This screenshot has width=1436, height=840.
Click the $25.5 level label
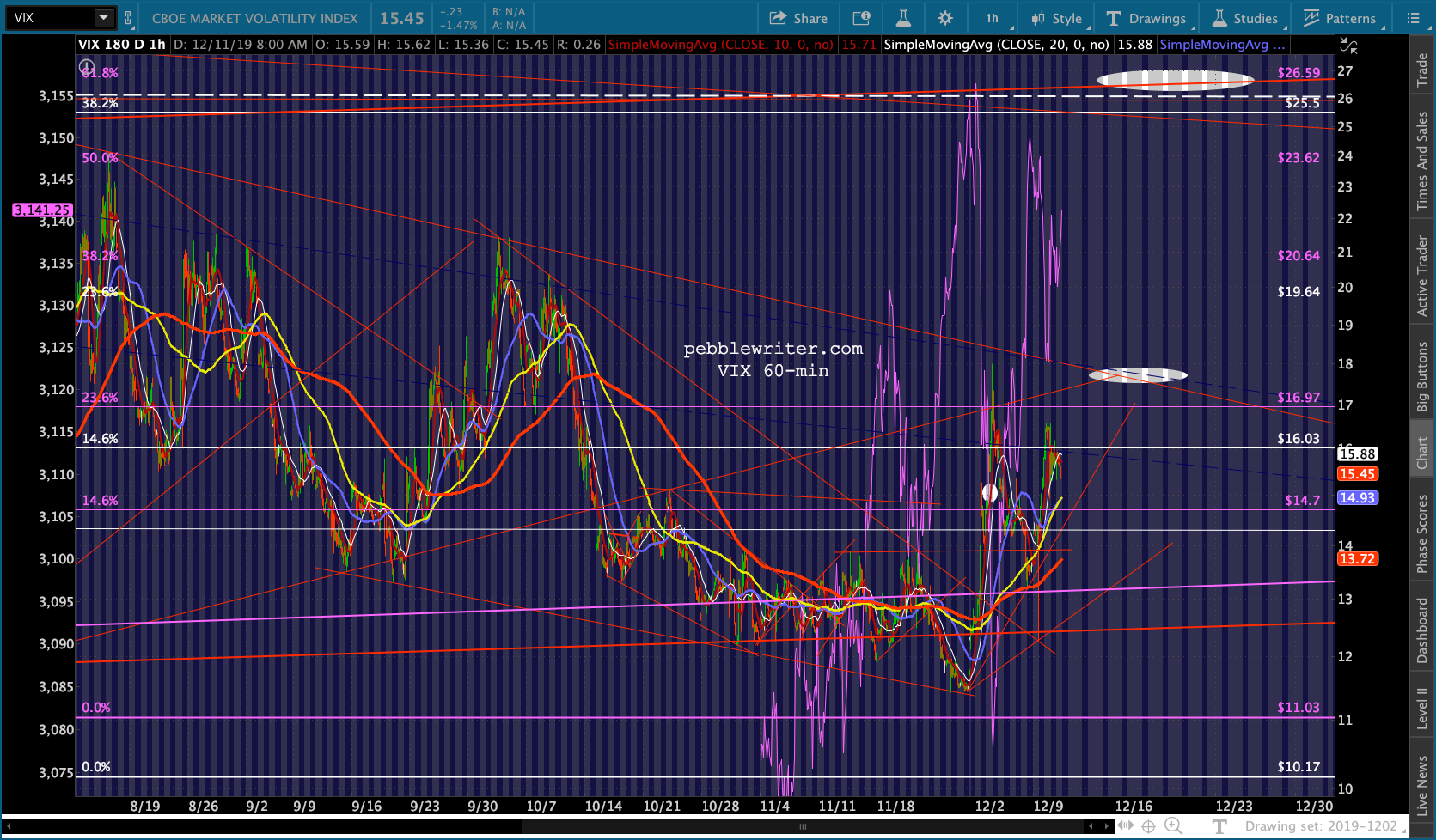1303,103
